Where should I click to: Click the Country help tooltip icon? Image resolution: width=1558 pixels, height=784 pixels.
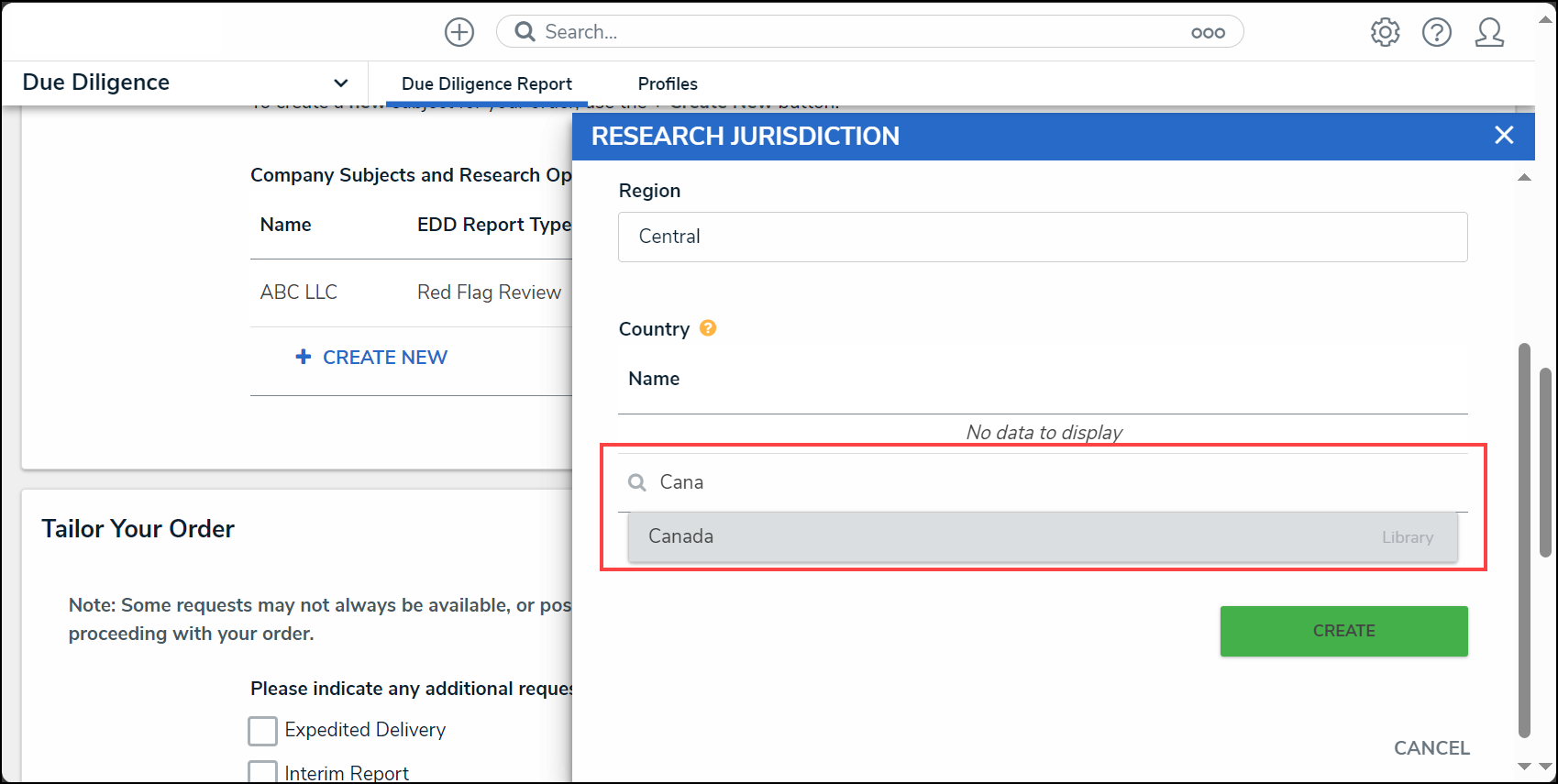(708, 328)
